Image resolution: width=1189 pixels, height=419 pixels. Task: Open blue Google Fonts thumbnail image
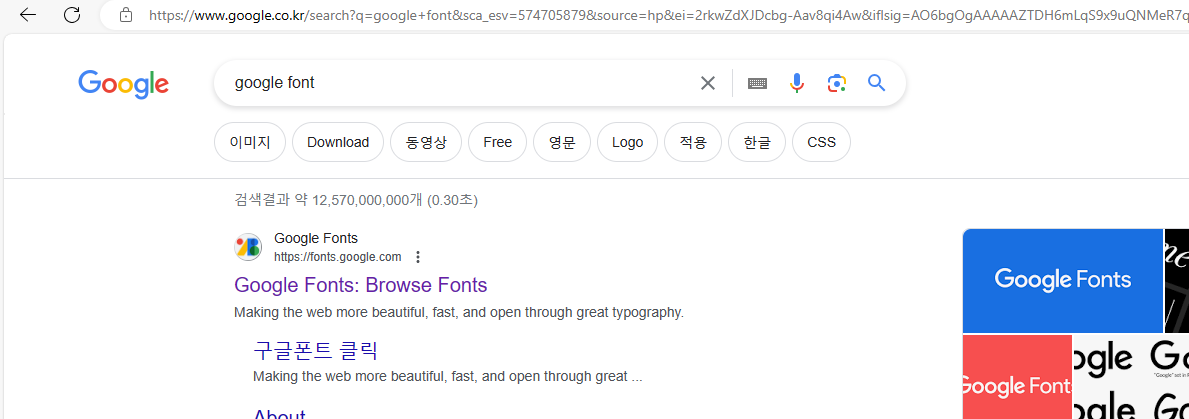1062,280
